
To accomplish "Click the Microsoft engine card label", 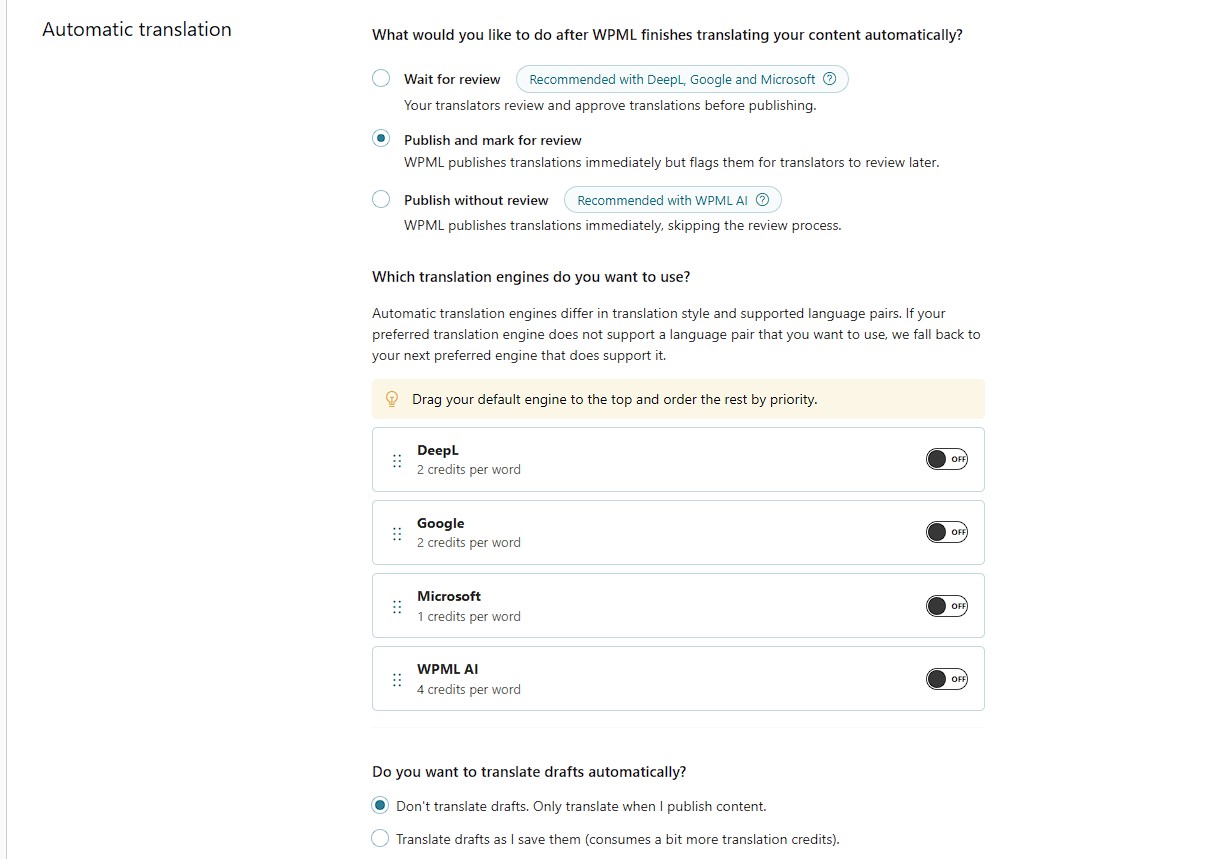I will coord(449,596).
